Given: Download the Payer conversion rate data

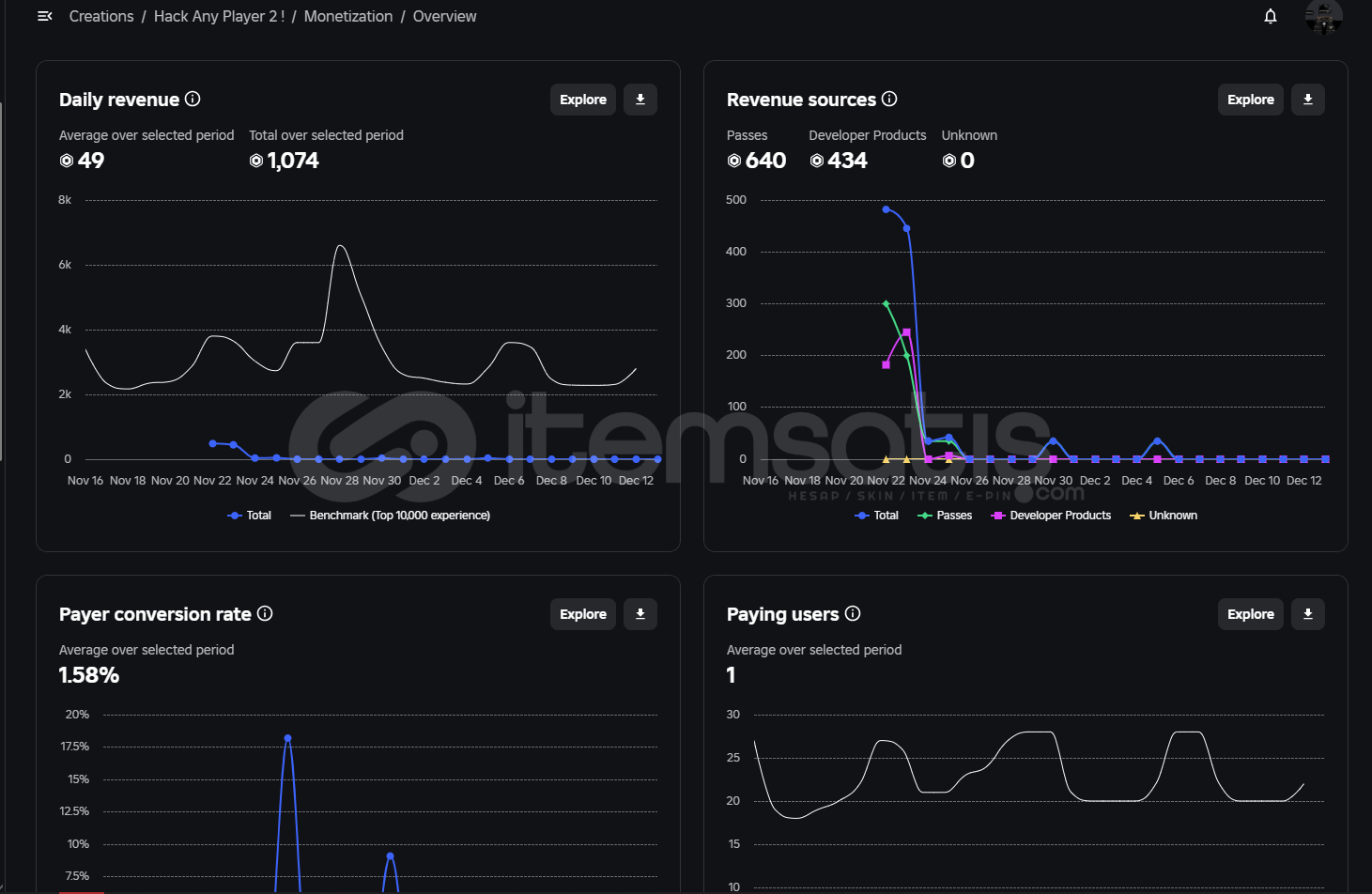Looking at the screenshot, I should pos(640,614).
